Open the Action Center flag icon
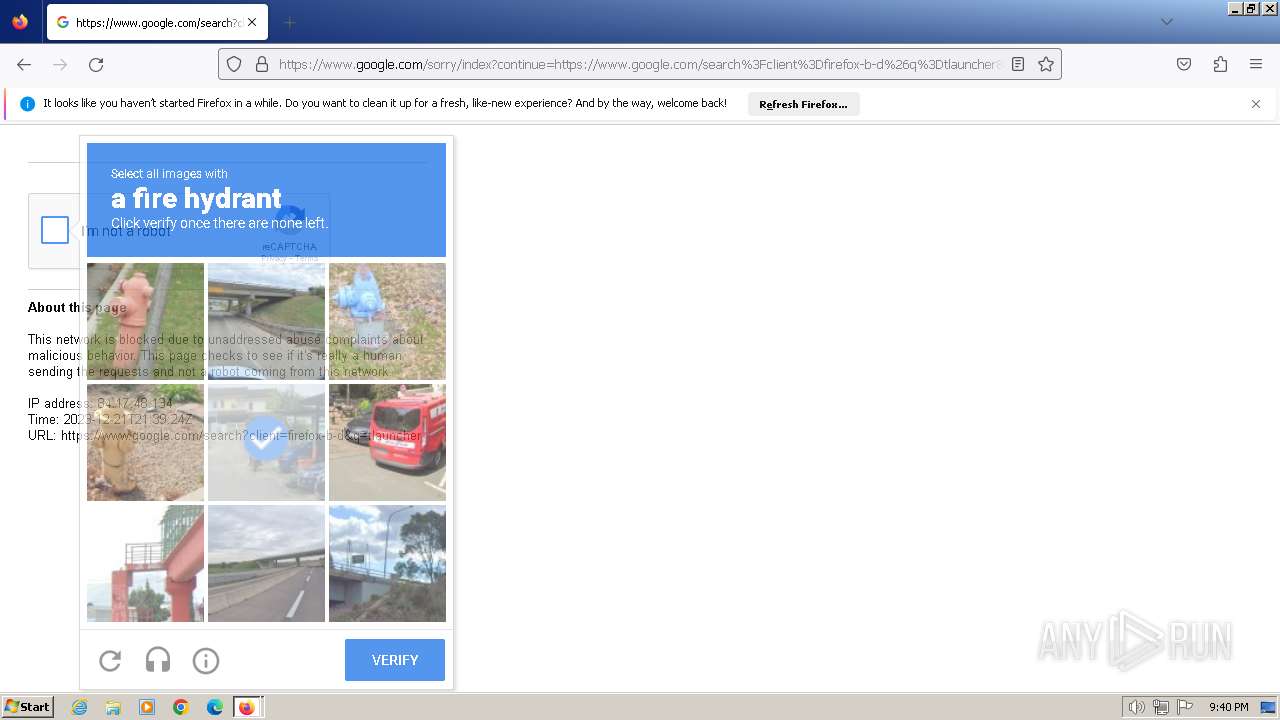1280x720 pixels. pyautogui.click(x=1185, y=707)
